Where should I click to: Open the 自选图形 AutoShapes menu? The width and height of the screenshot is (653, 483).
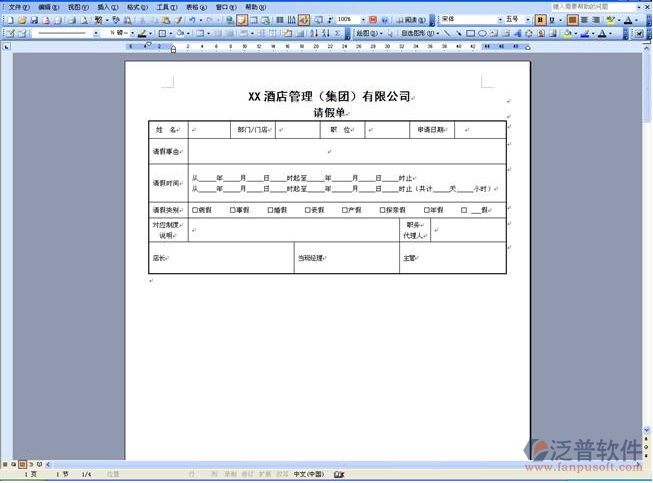tap(420, 33)
